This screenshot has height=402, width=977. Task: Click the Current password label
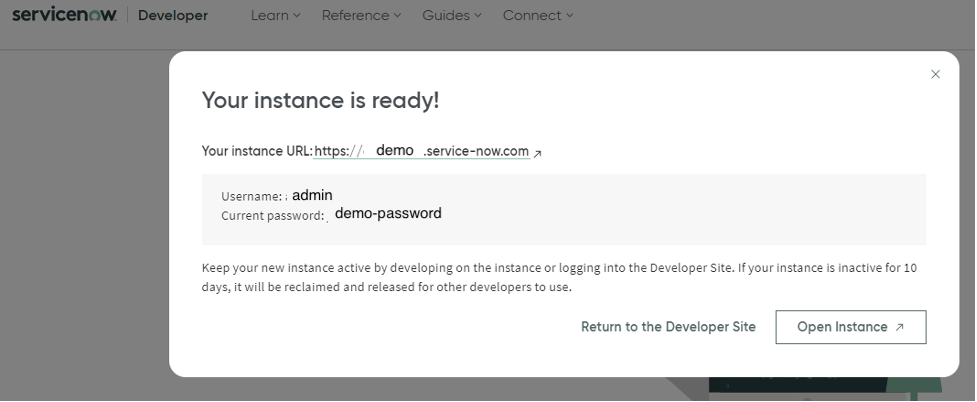tap(273, 216)
